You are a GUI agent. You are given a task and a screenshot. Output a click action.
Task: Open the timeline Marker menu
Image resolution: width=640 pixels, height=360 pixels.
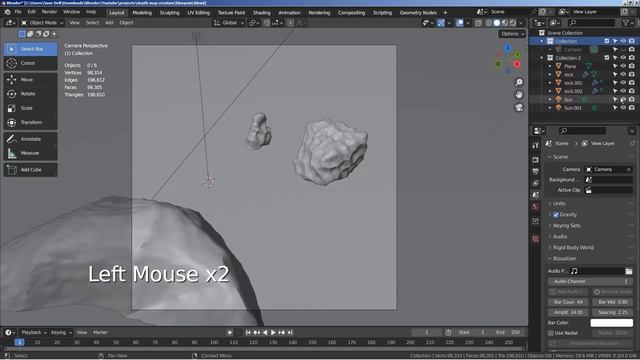coord(100,333)
